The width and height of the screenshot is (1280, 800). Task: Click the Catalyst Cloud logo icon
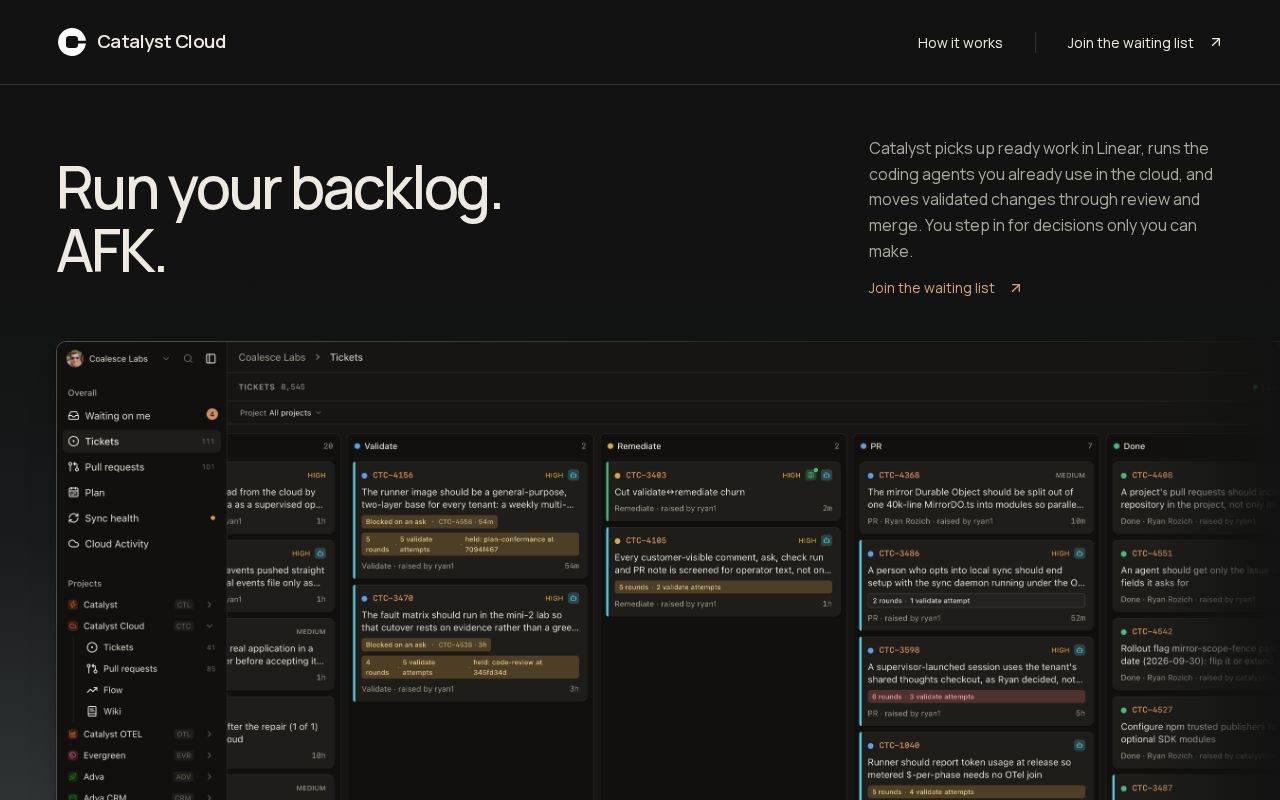coord(72,42)
